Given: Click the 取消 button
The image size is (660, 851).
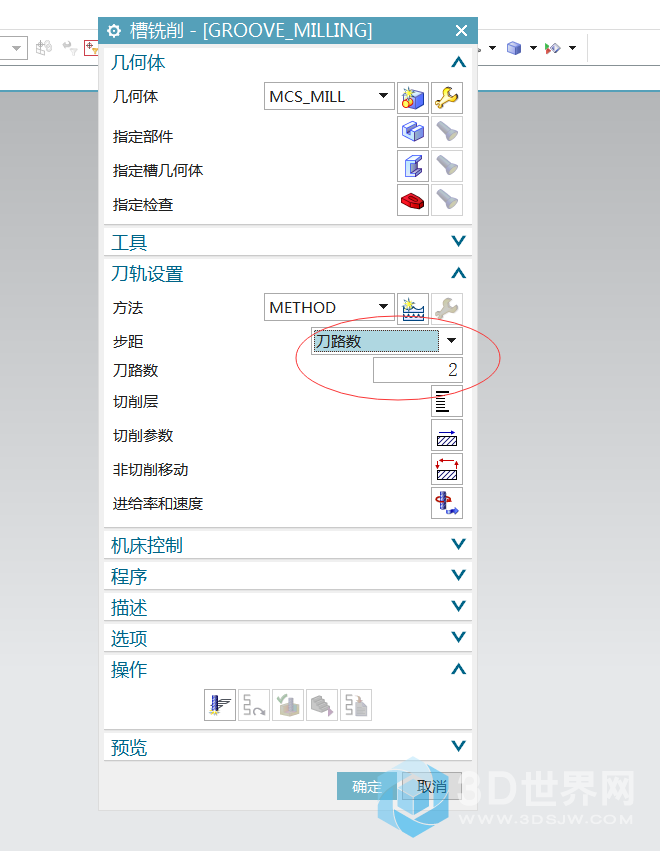Looking at the screenshot, I should coord(432,786).
